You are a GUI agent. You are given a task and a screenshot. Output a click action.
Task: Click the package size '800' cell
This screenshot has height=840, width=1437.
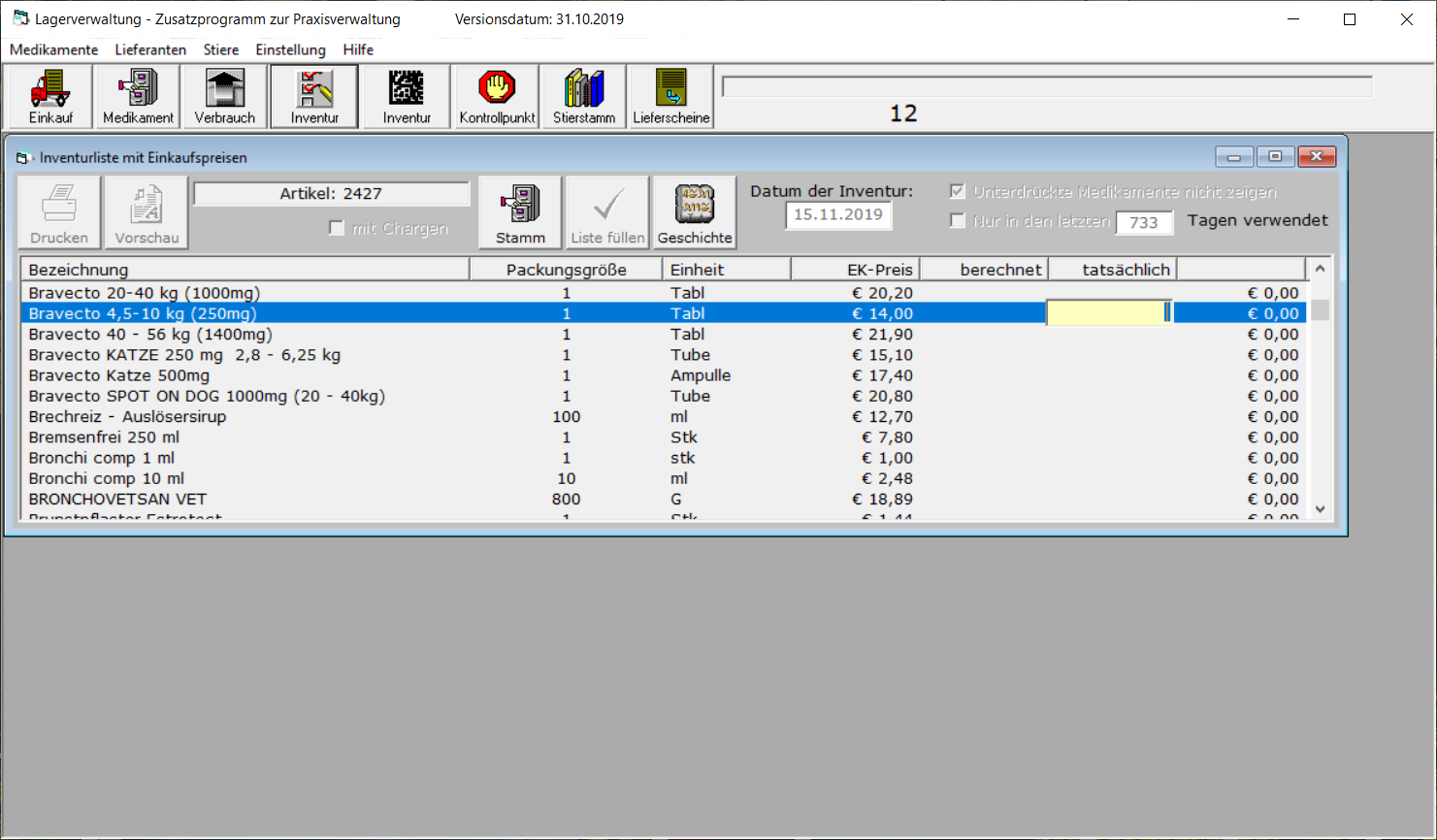click(x=567, y=500)
